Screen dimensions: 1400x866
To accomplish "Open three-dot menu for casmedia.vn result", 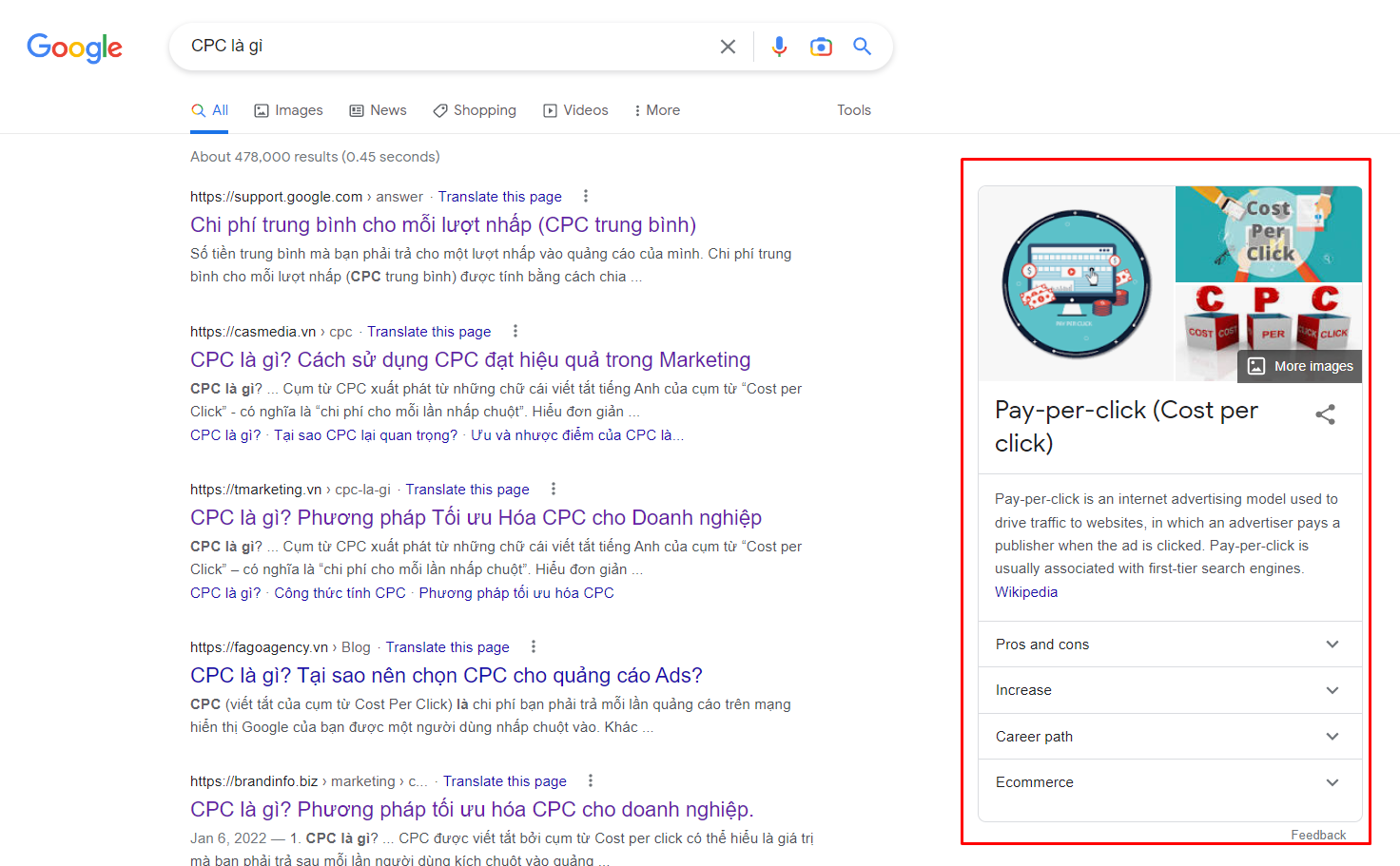I will 515,331.
